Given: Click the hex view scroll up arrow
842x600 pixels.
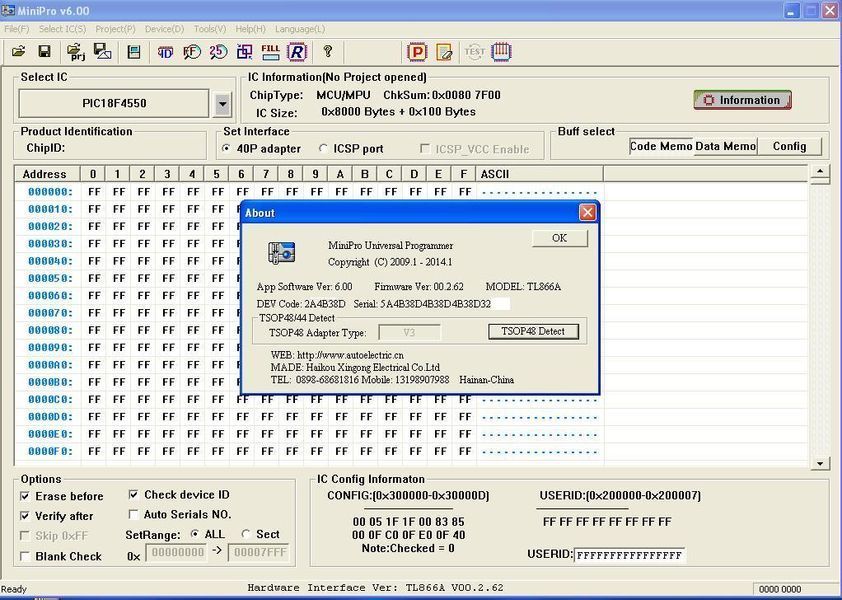Looking at the screenshot, I should click(x=820, y=172).
